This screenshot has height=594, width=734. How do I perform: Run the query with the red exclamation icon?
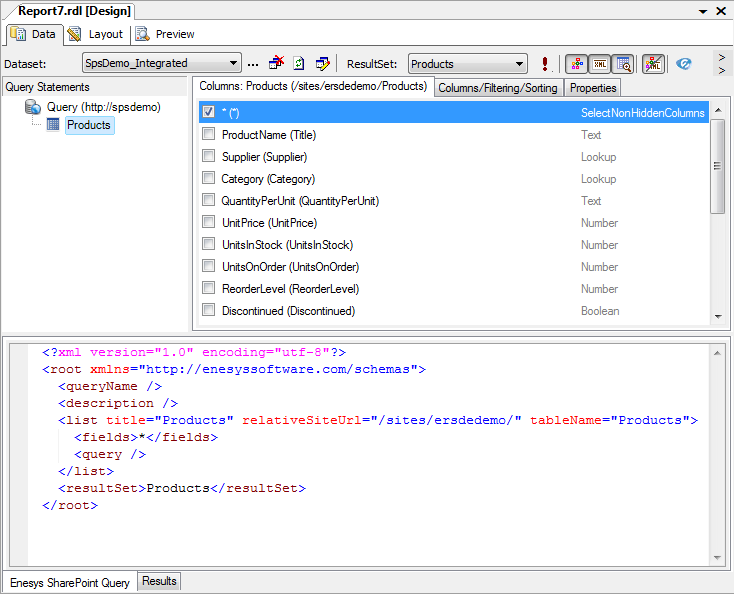pyautogui.click(x=545, y=64)
